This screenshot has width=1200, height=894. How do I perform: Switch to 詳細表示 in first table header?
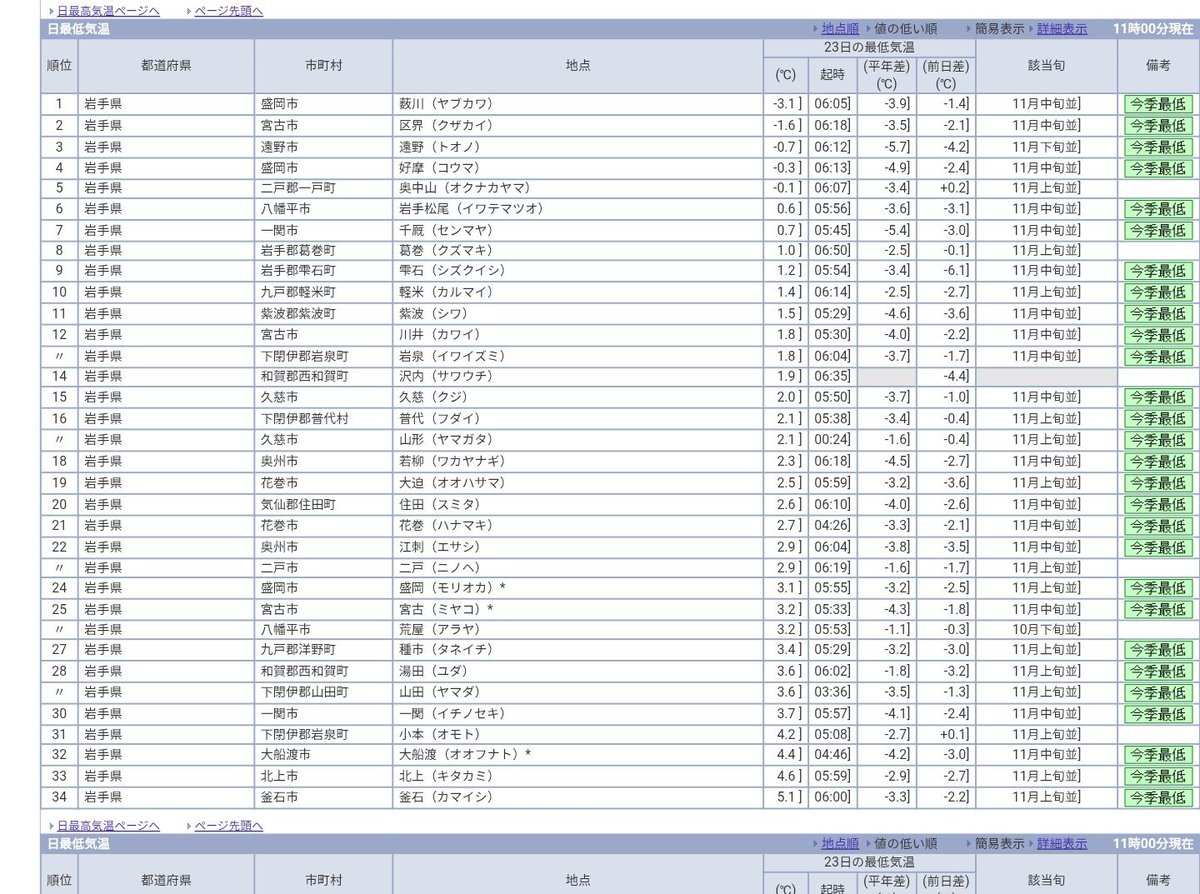tap(1062, 29)
